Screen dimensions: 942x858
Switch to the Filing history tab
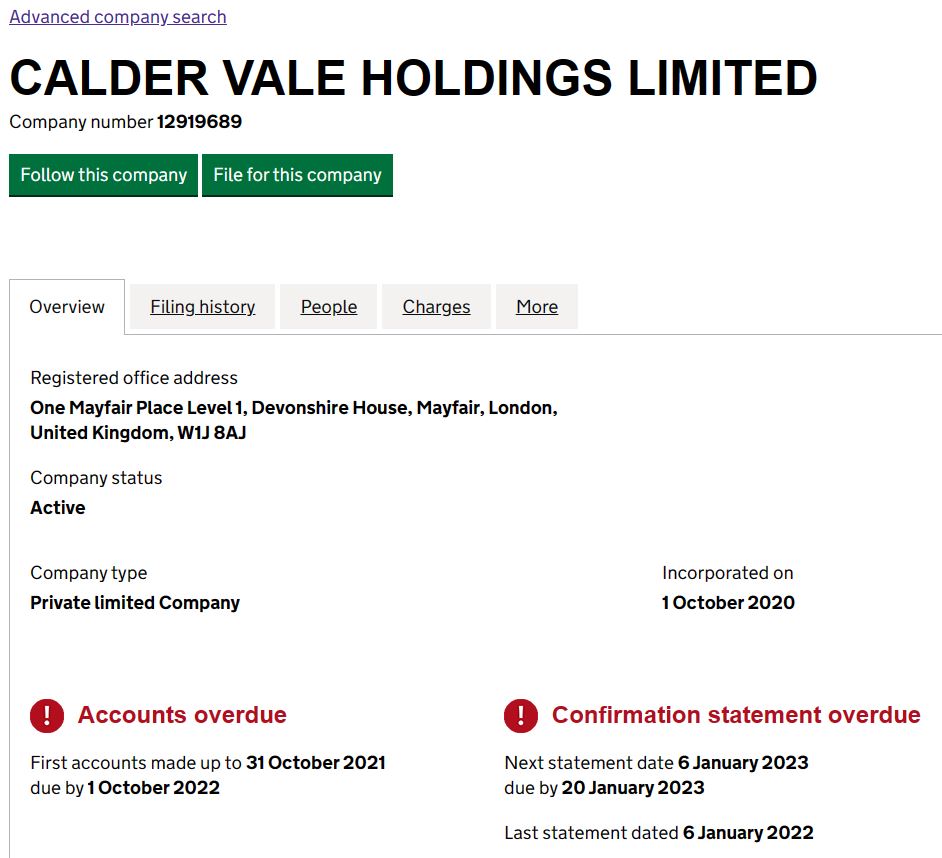(x=202, y=307)
